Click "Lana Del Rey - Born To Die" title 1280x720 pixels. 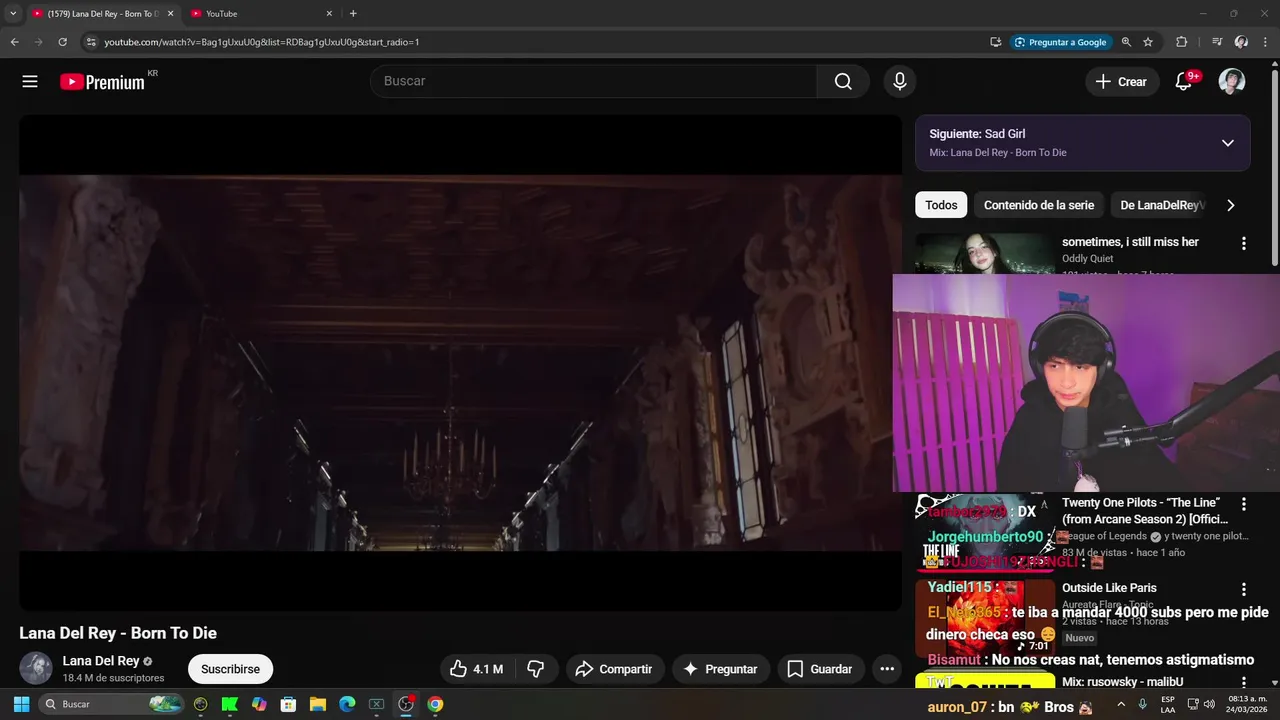point(118,633)
